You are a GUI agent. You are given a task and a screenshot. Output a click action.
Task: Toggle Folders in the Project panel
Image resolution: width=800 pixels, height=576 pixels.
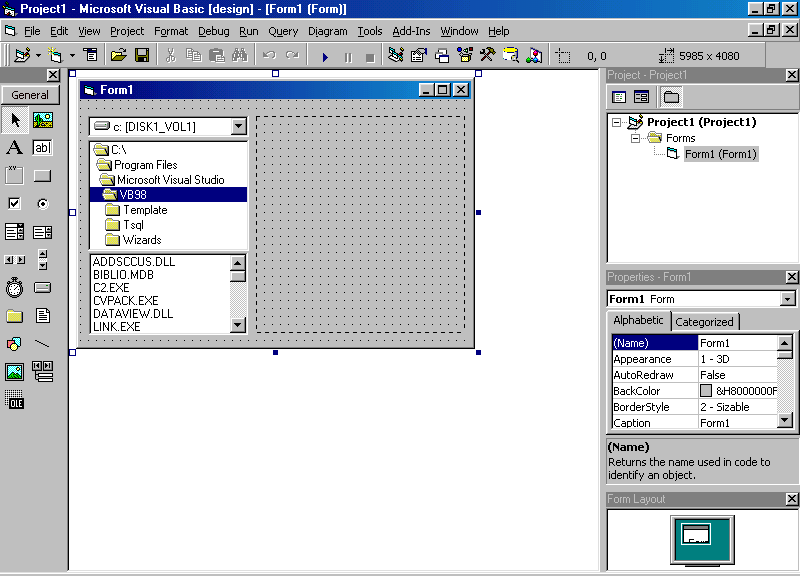click(671, 97)
